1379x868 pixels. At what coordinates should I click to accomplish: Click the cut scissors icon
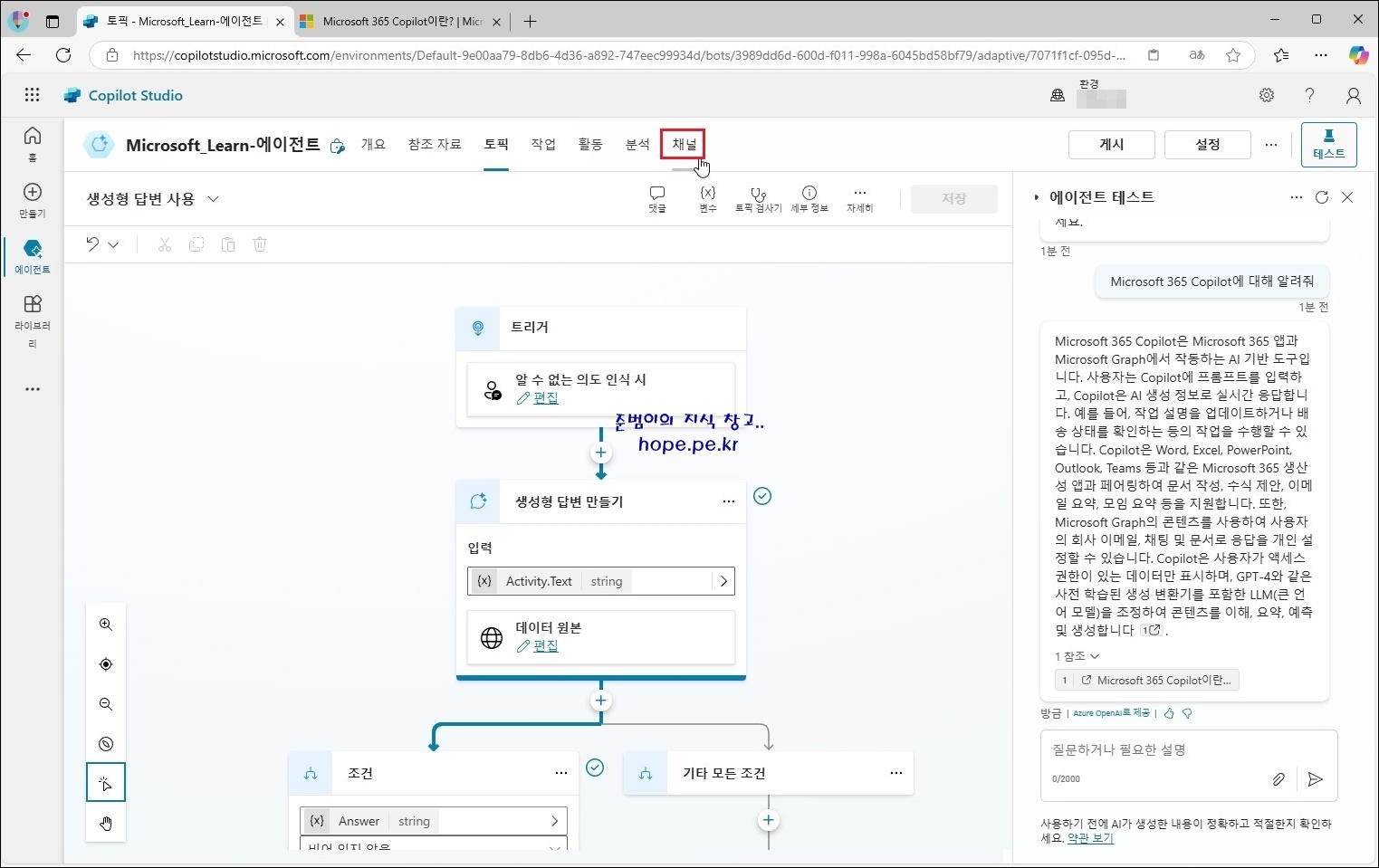164,244
